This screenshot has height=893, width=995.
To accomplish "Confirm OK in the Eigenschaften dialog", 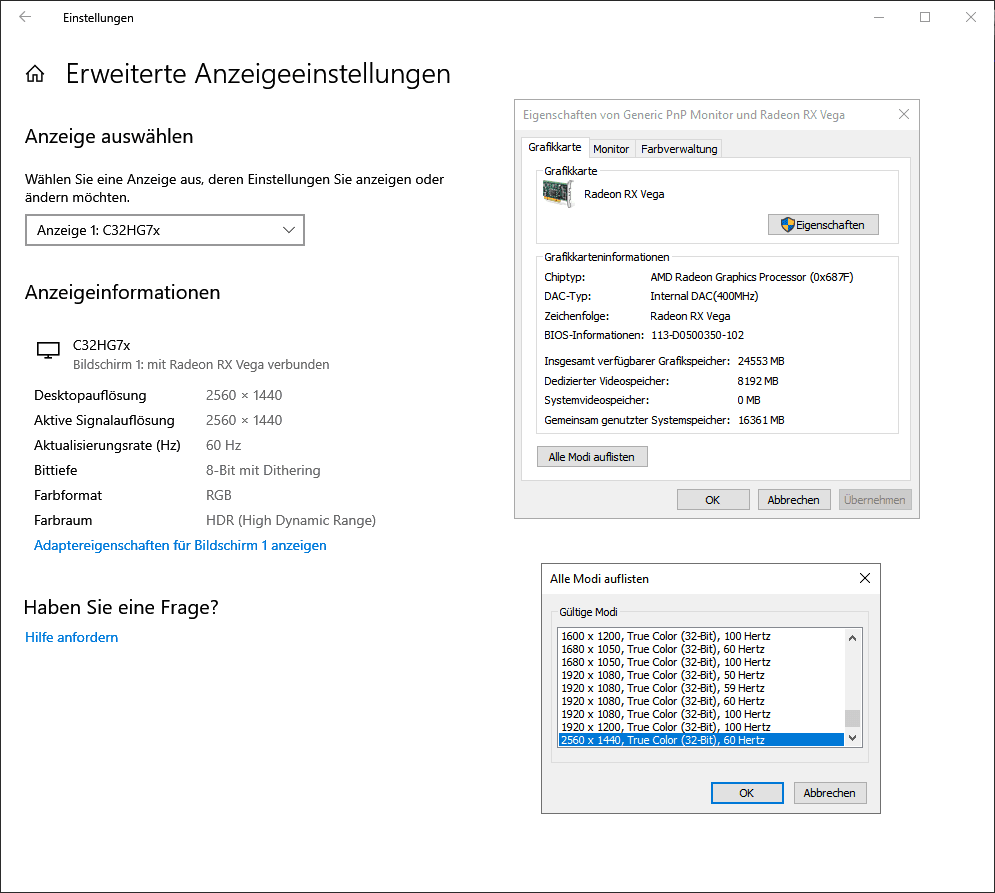I will pyautogui.click(x=713, y=499).
